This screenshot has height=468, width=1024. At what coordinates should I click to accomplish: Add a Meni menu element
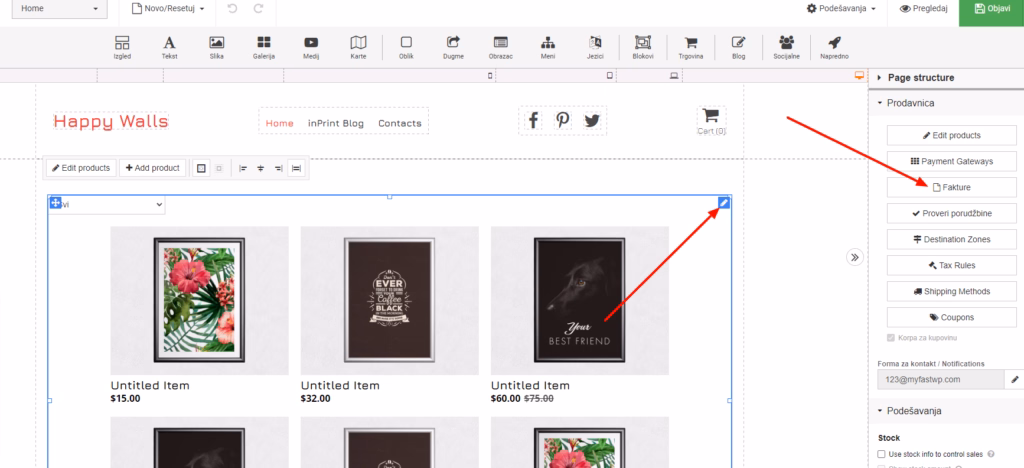point(548,47)
